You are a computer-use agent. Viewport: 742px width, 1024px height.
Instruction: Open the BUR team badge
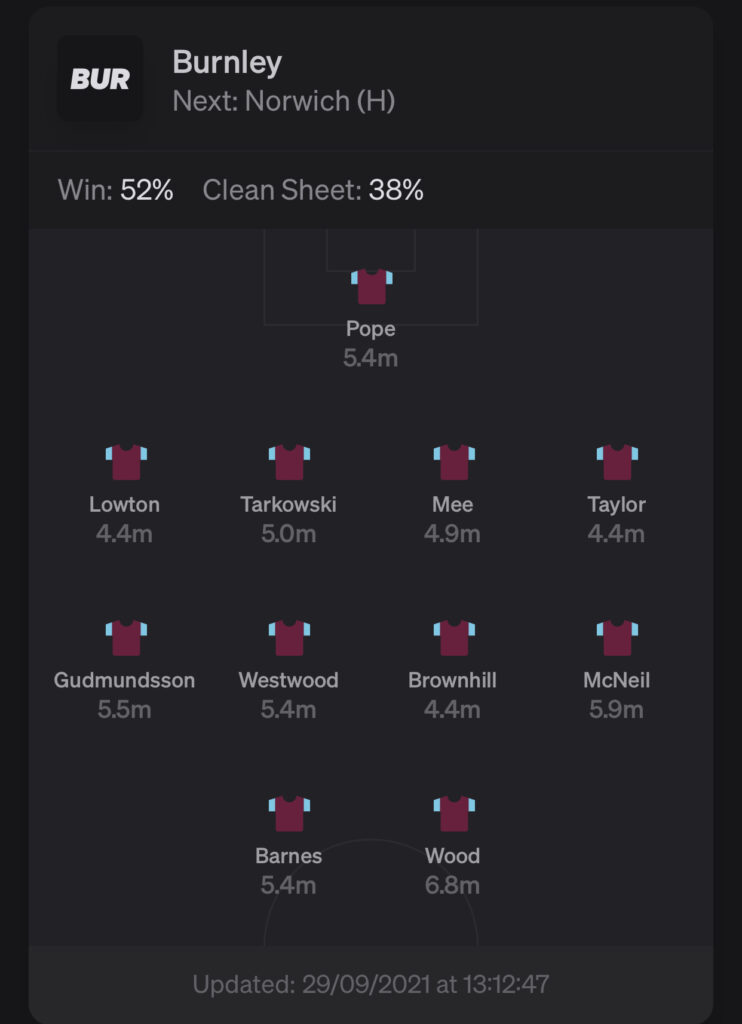100,79
